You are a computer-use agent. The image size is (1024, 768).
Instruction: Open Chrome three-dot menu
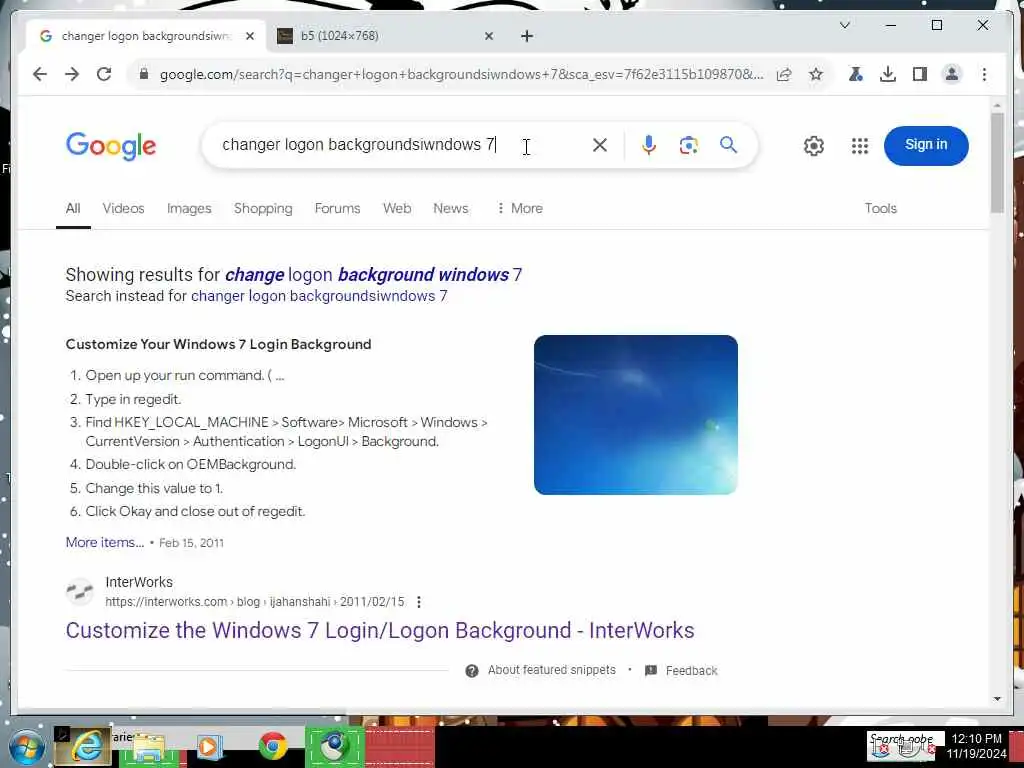pyautogui.click(x=984, y=74)
